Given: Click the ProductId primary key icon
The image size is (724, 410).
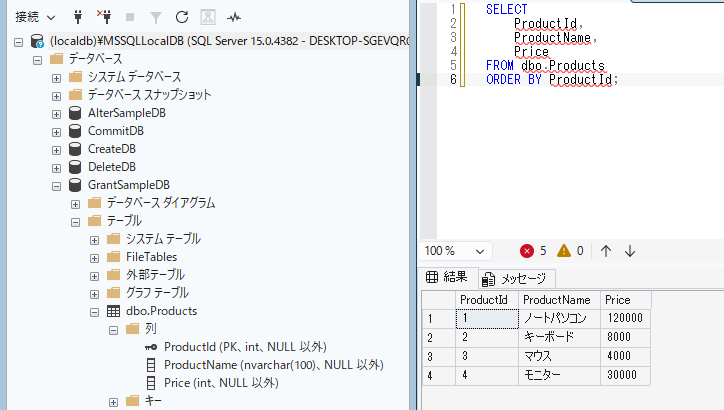Looking at the screenshot, I should coord(151,347).
